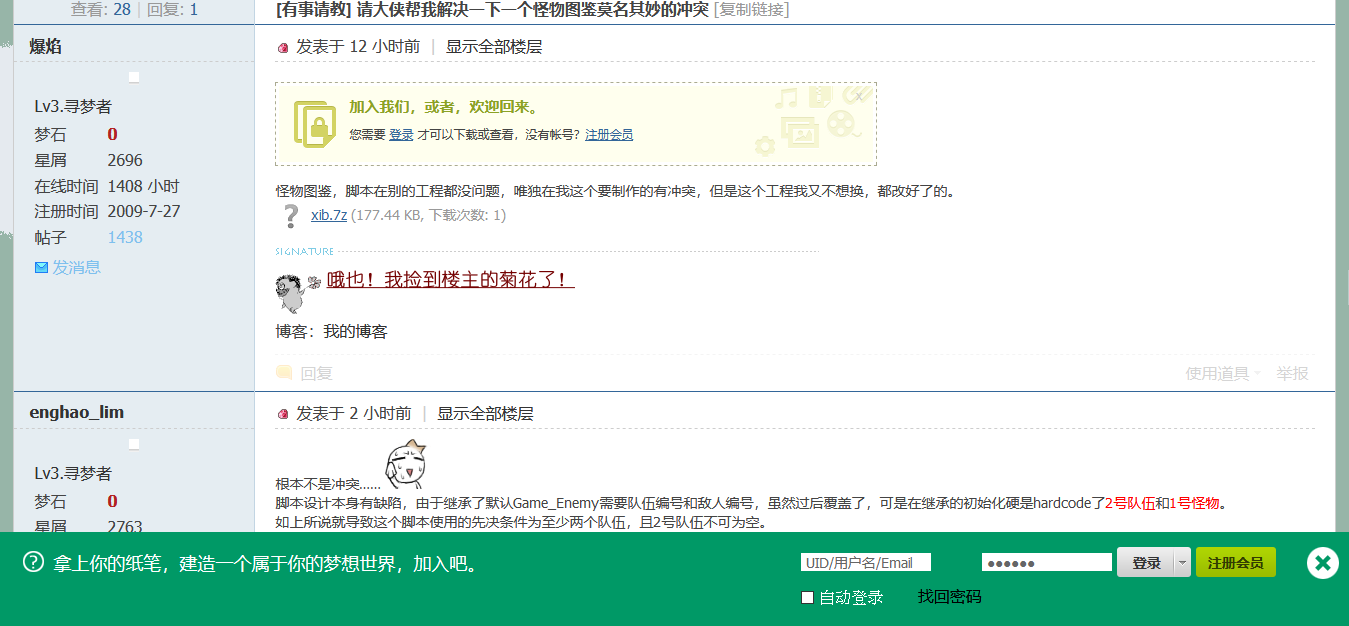
Task: Close the join notice with its X icon
Action: coord(858,96)
